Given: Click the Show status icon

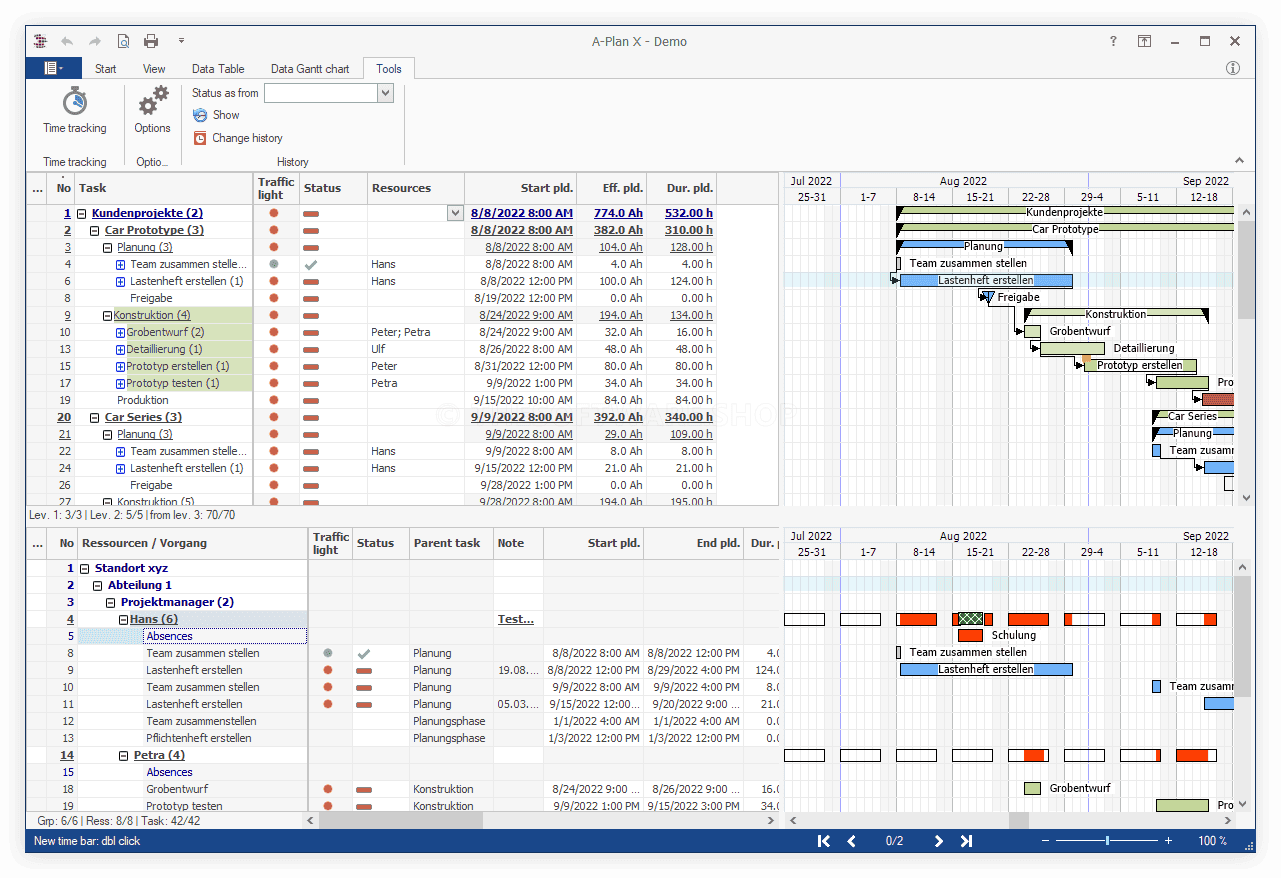Looking at the screenshot, I should [x=200, y=115].
